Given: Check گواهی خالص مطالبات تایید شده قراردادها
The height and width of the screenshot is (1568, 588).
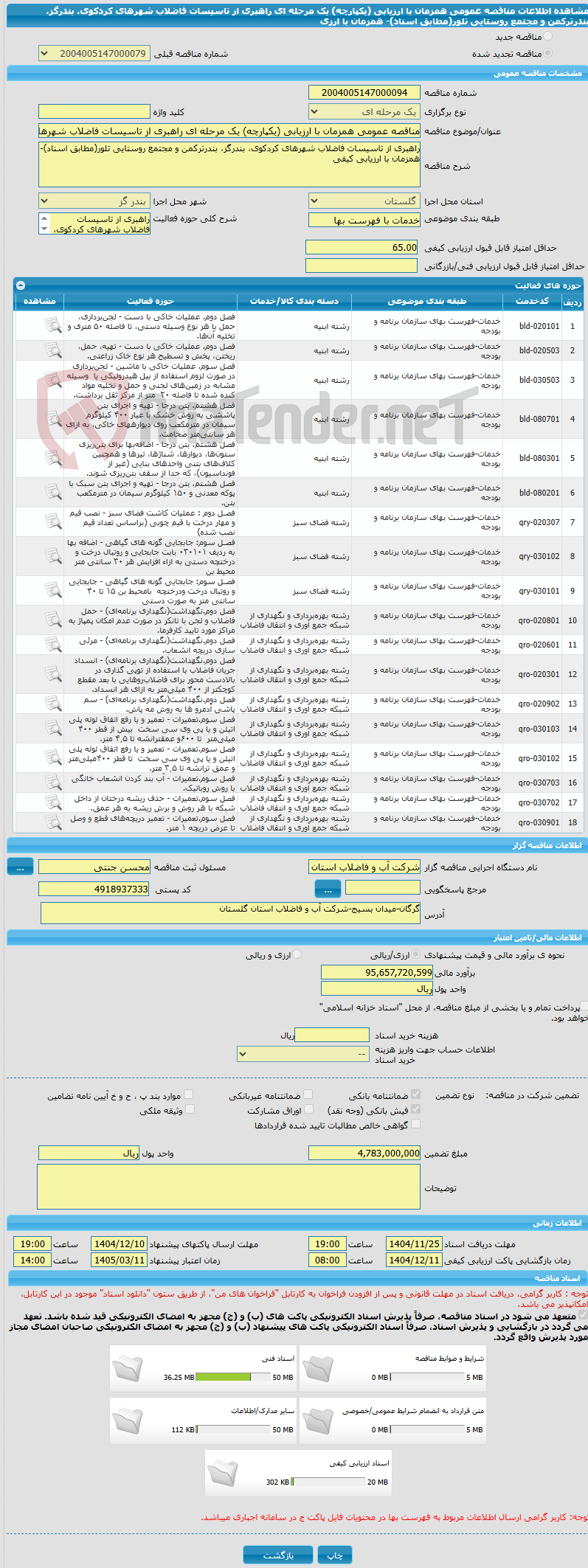Looking at the screenshot, I should [415, 1124].
